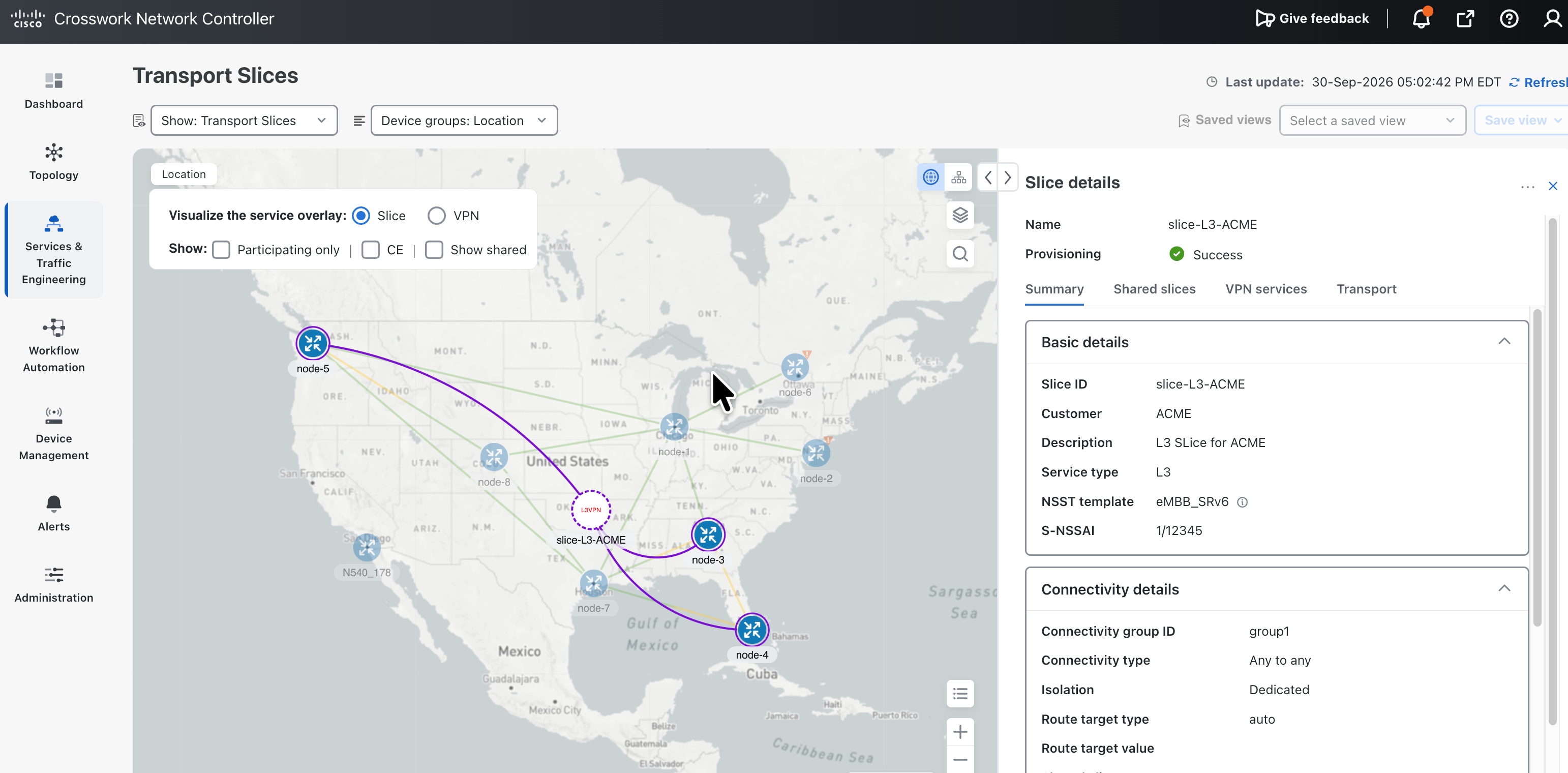Select the VPN overlay radio button
Image resolution: width=1568 pixels, height=773 pixels.
click(x=436, y=216)
